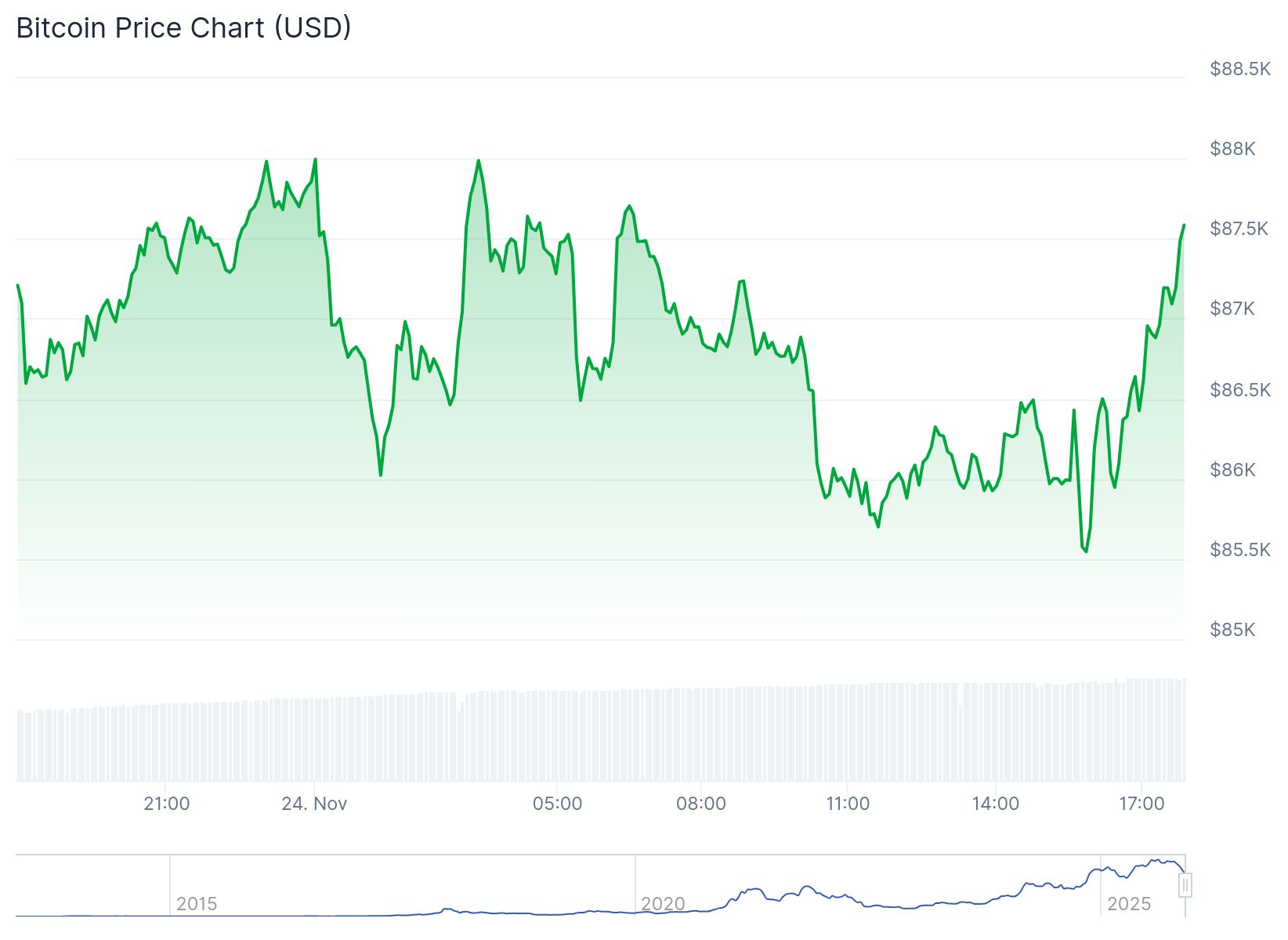
Task: Select the 05:00 time axis label
Action: tap(557, 804)
